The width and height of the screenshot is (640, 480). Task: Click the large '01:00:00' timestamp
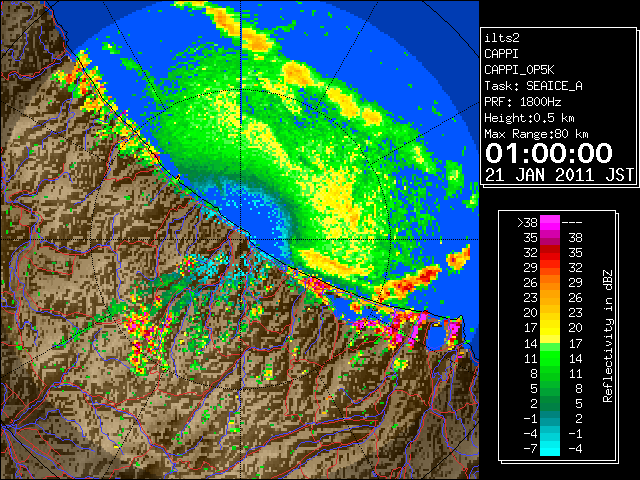549,153
